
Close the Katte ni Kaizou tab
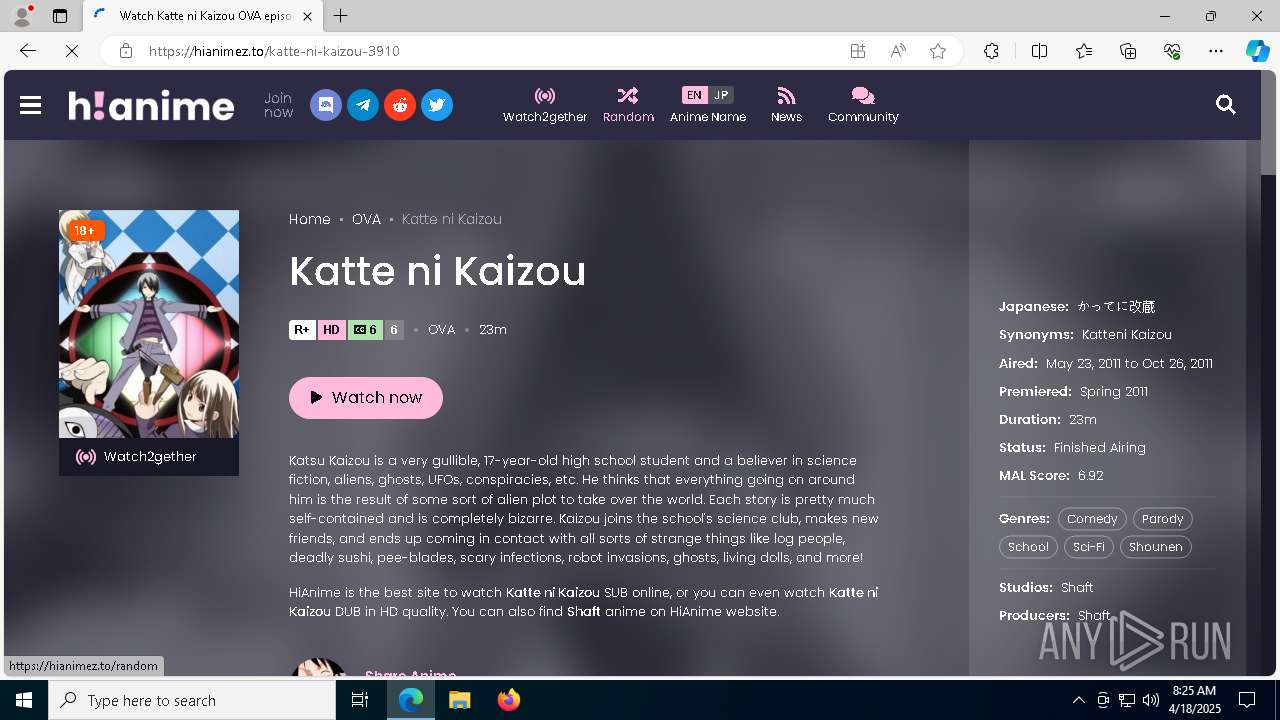(x=307, y=16)
